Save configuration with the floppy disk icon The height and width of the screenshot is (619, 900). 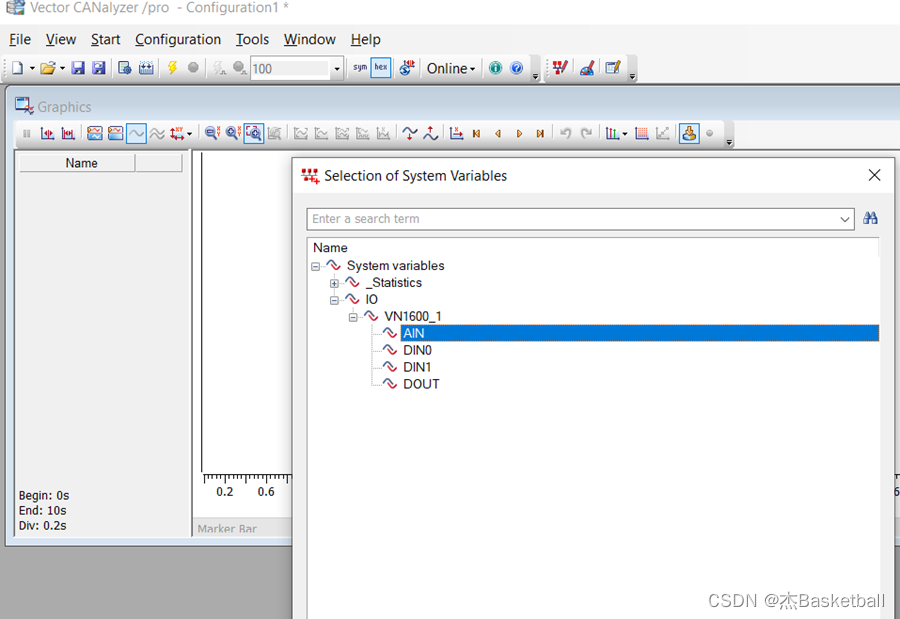tap(78, 68)
